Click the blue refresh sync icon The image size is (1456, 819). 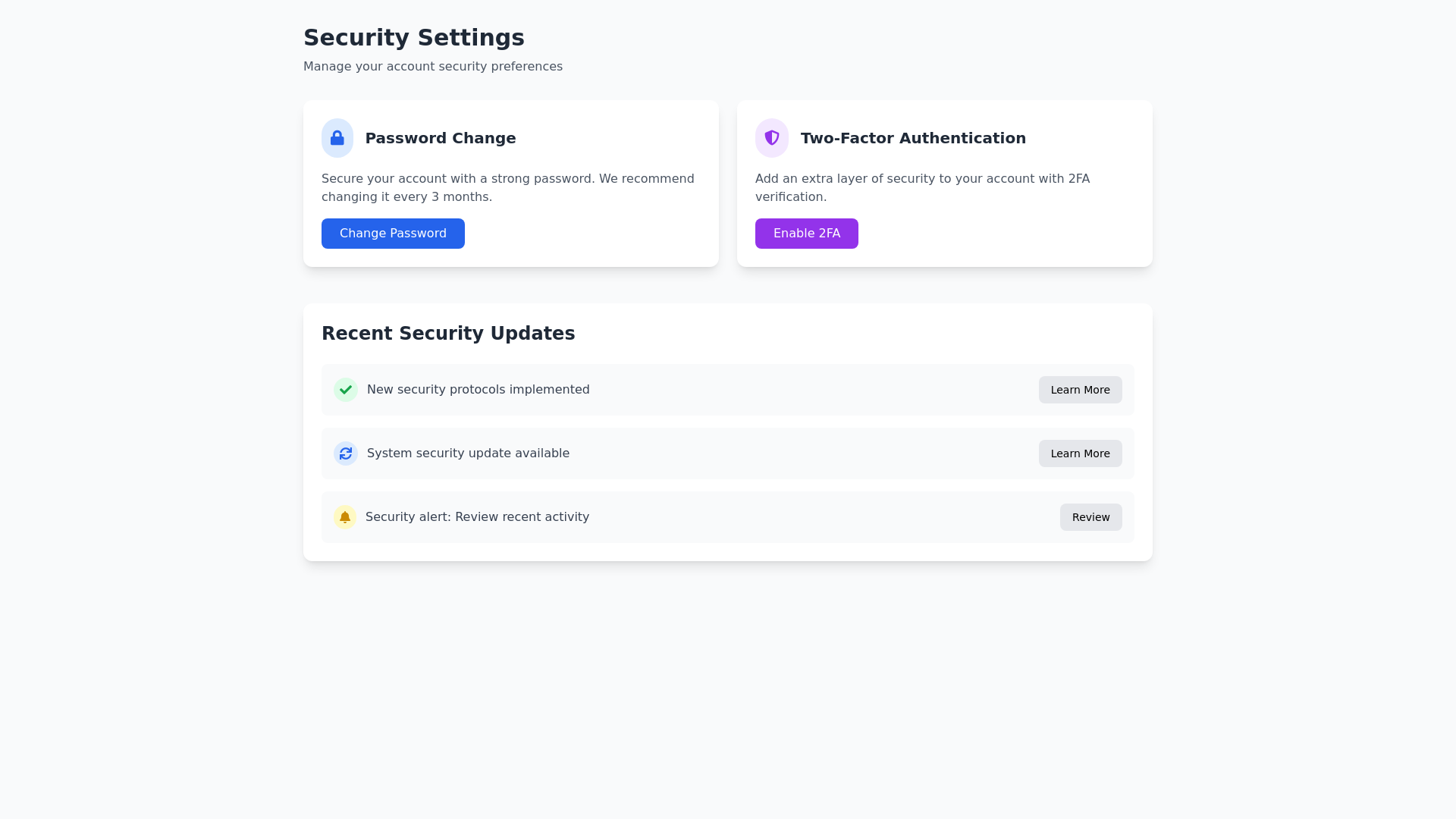click(346, 453)
